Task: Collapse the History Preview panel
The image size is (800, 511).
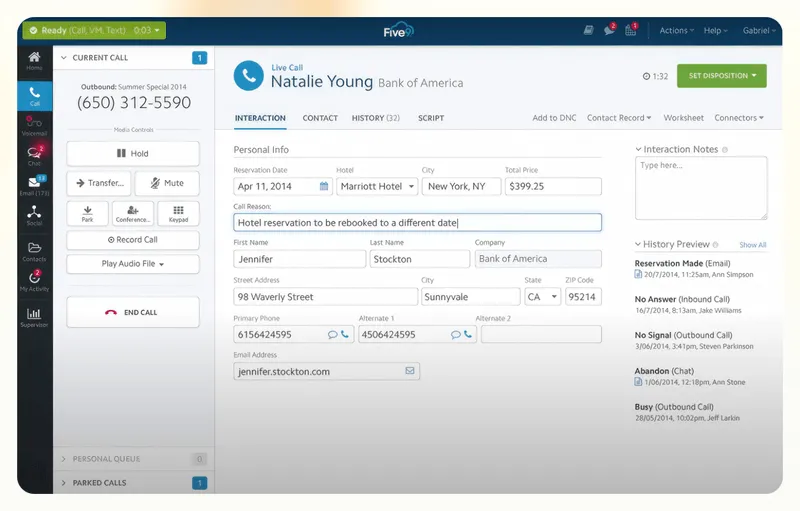Action: pos(638,244)
